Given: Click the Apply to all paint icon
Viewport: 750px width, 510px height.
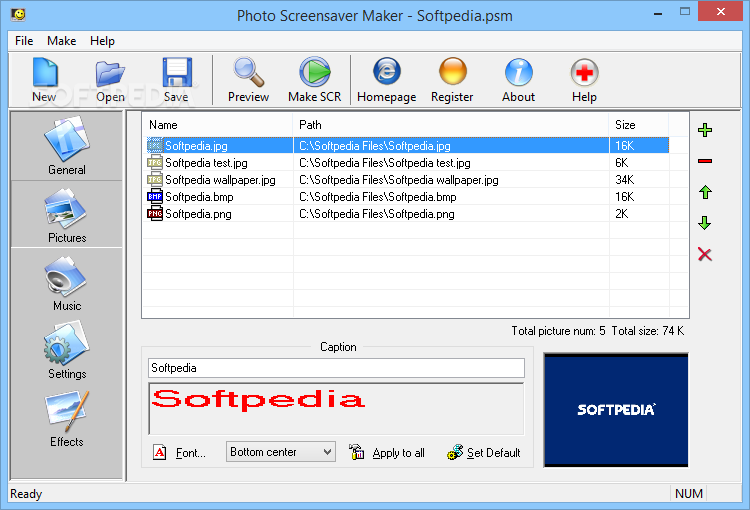Looking at the screenshot, I should tap(356, 452).
